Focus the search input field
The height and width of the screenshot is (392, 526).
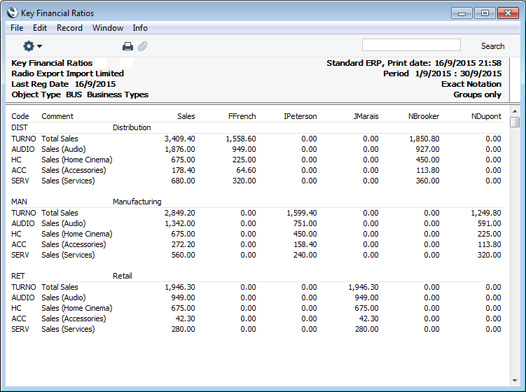411,45
